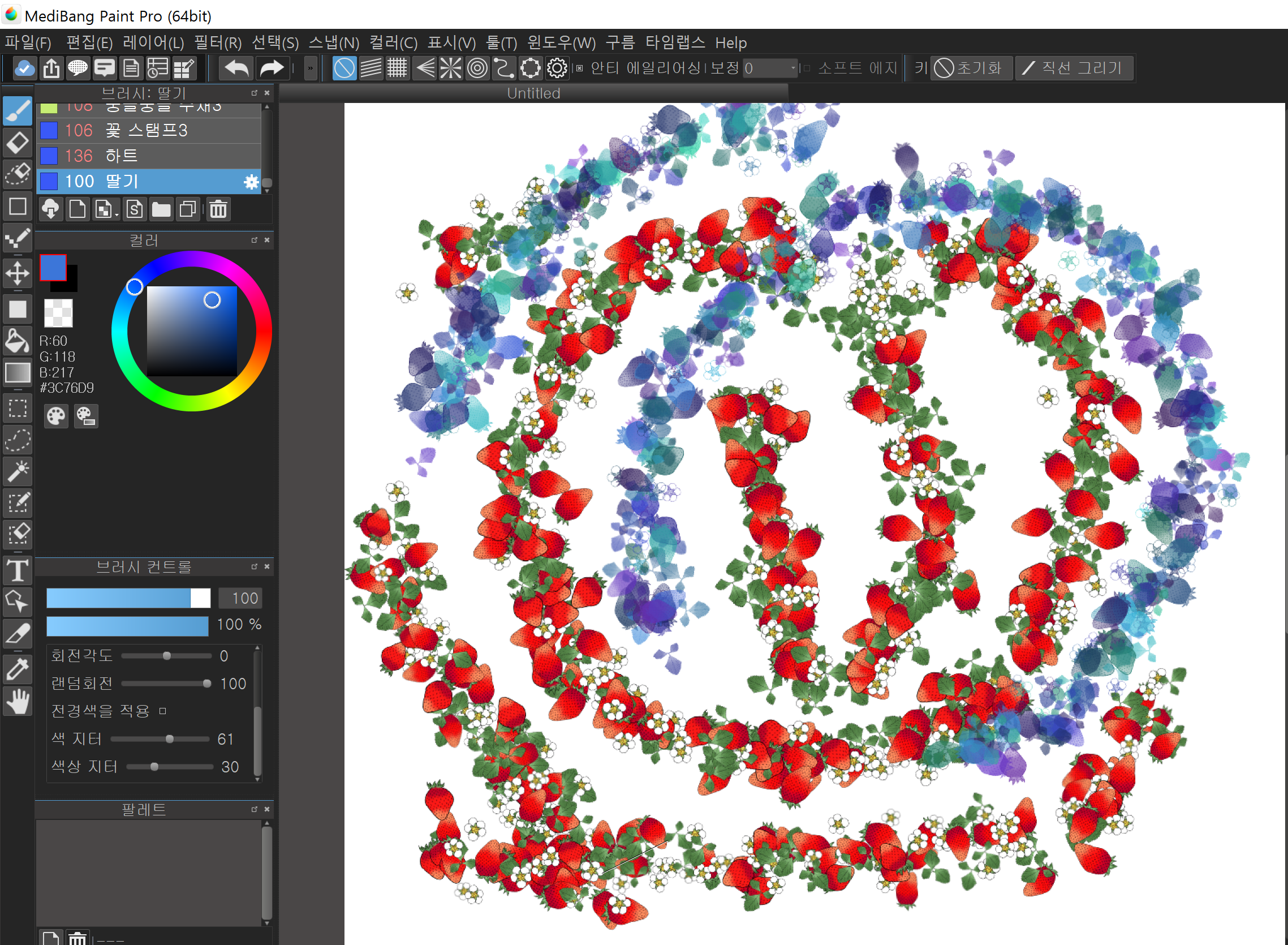Open brush script dropdown arrow
Screen dimensions: 1288x945
click(x=117, y=214)
